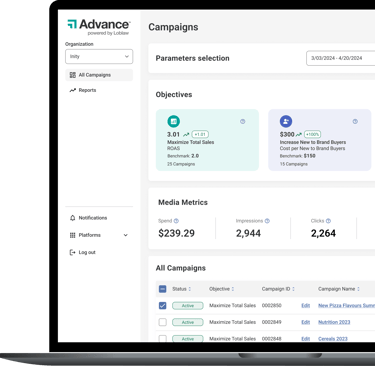Open the Organization dropdown showing Inity
Screen dimensions: 375x366
click(99, 56)
